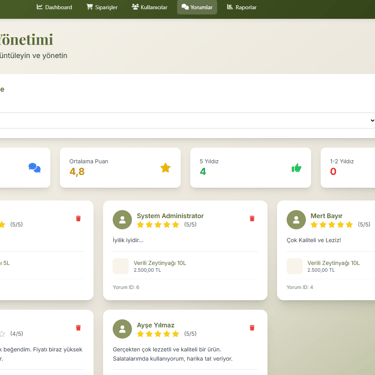Open product thumbnail in System Administrator's review
This screenshot has height=375, width=375.
point(121,266)
